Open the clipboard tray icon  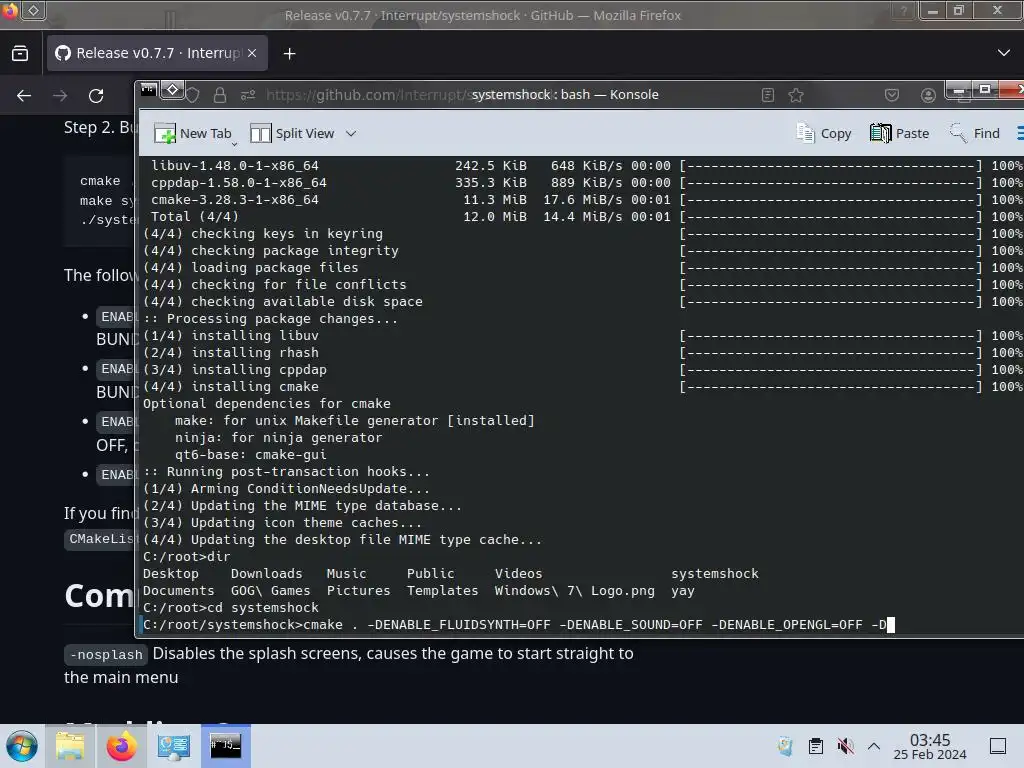tap(816, 746)
